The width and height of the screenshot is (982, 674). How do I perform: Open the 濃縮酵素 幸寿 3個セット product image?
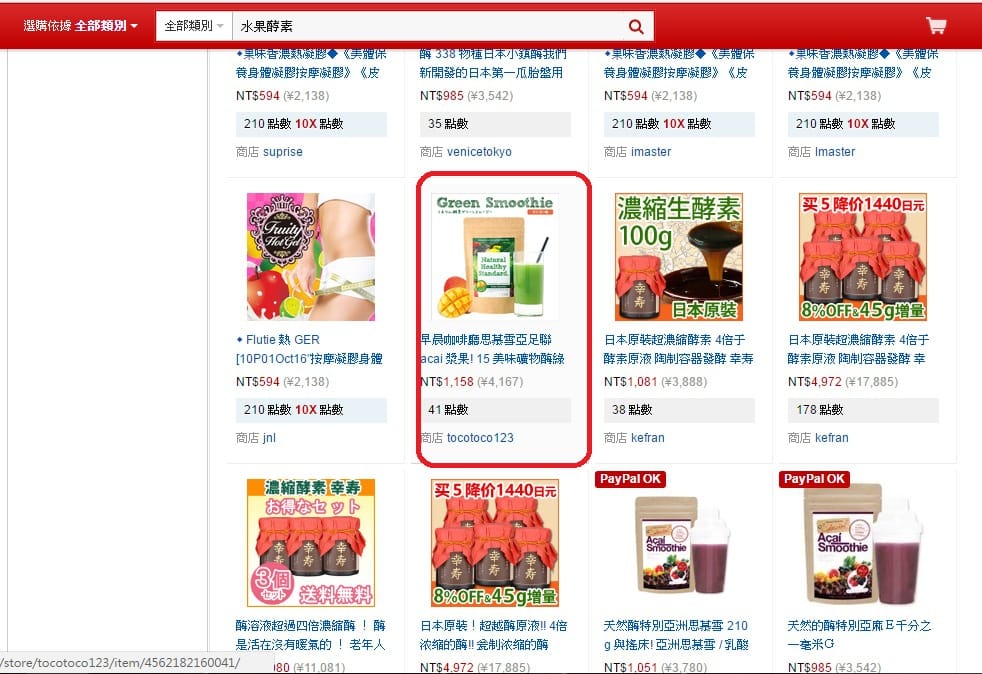[x=311, y=542]
